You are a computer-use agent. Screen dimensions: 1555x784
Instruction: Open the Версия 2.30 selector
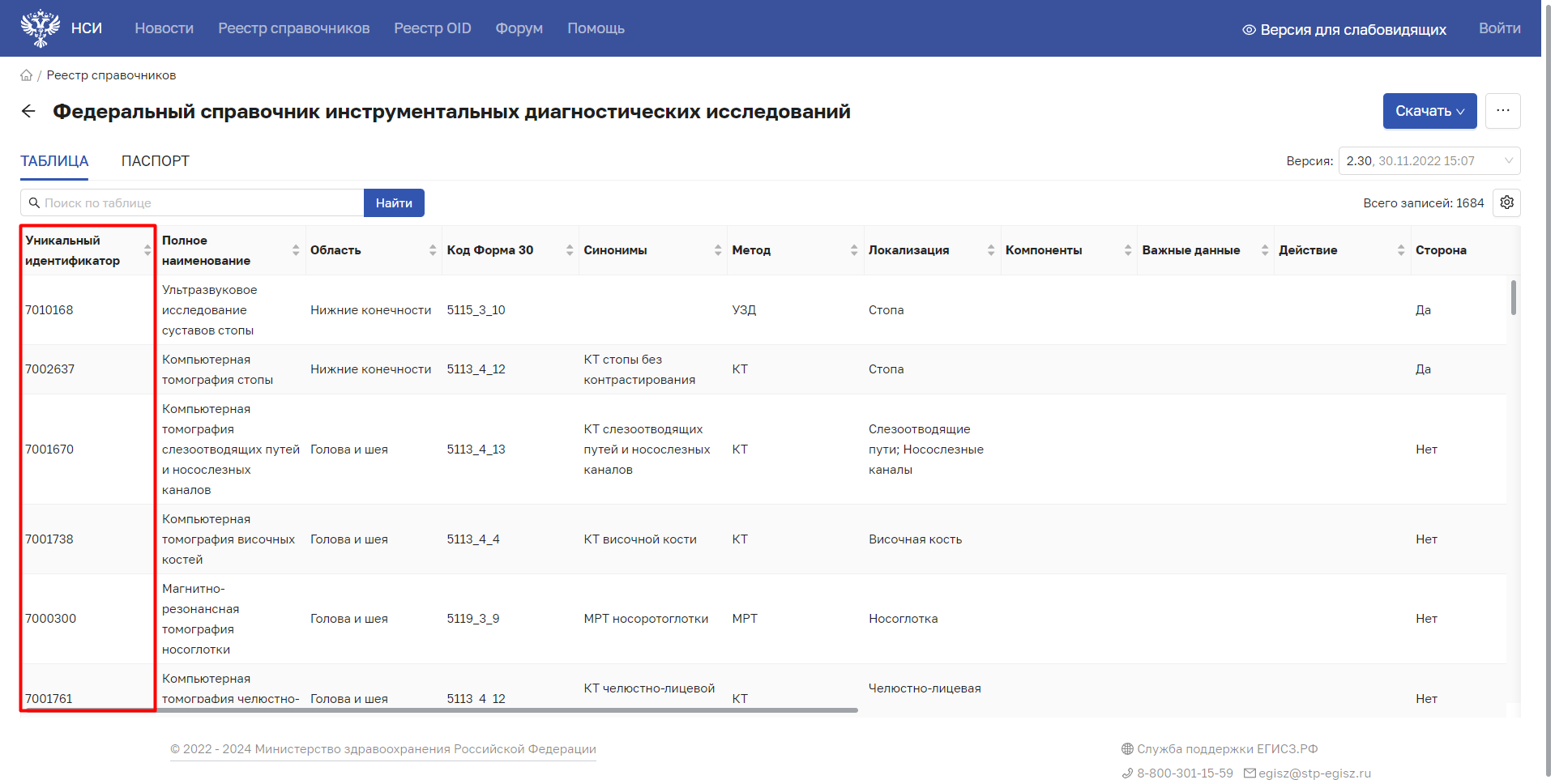pyautogui.click(x=1429, y=161)
